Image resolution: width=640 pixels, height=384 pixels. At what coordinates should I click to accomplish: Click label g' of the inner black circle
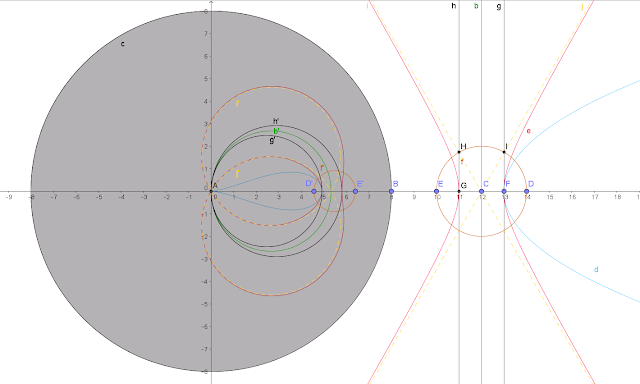(272, 140)
